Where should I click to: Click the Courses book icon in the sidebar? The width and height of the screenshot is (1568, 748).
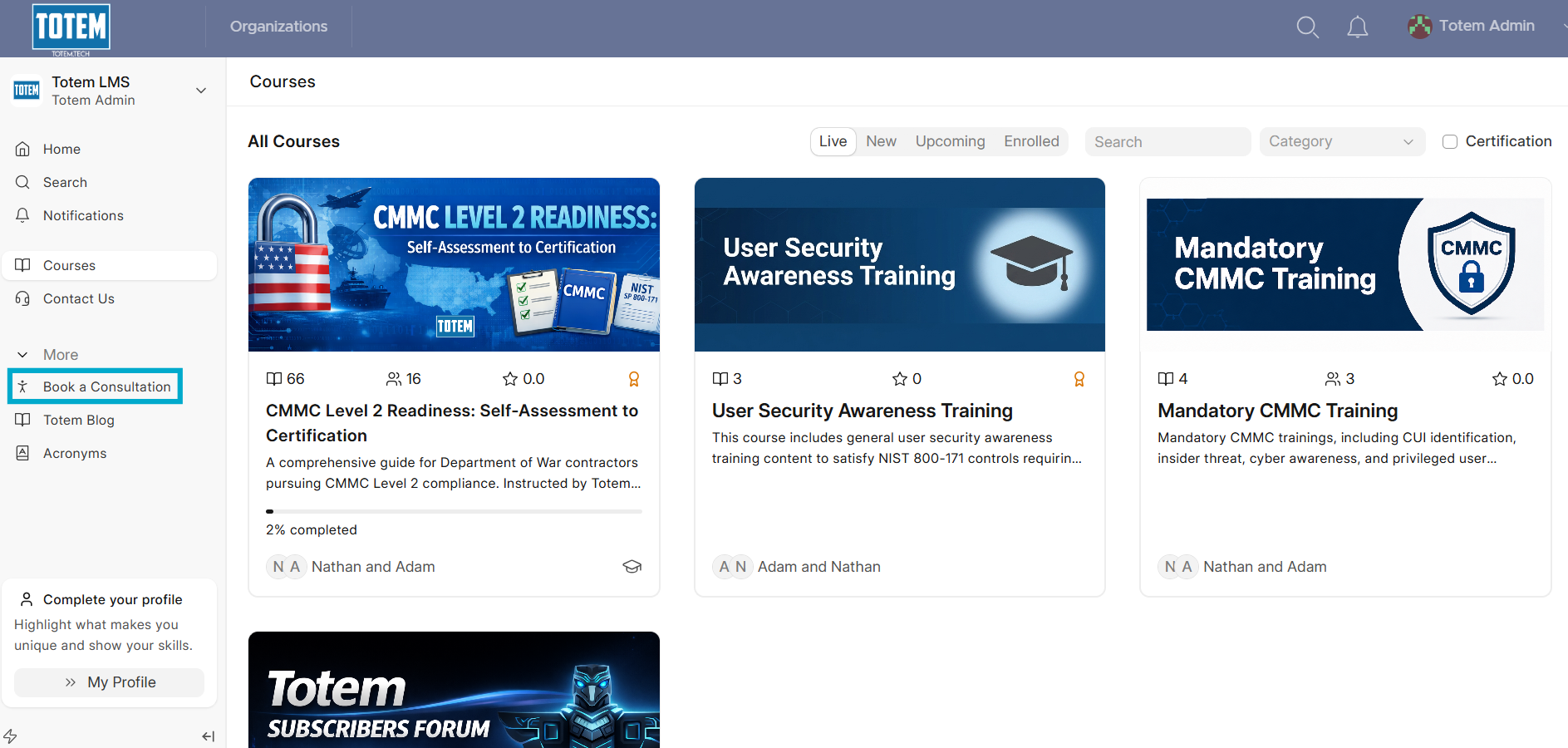coord(22,265)
